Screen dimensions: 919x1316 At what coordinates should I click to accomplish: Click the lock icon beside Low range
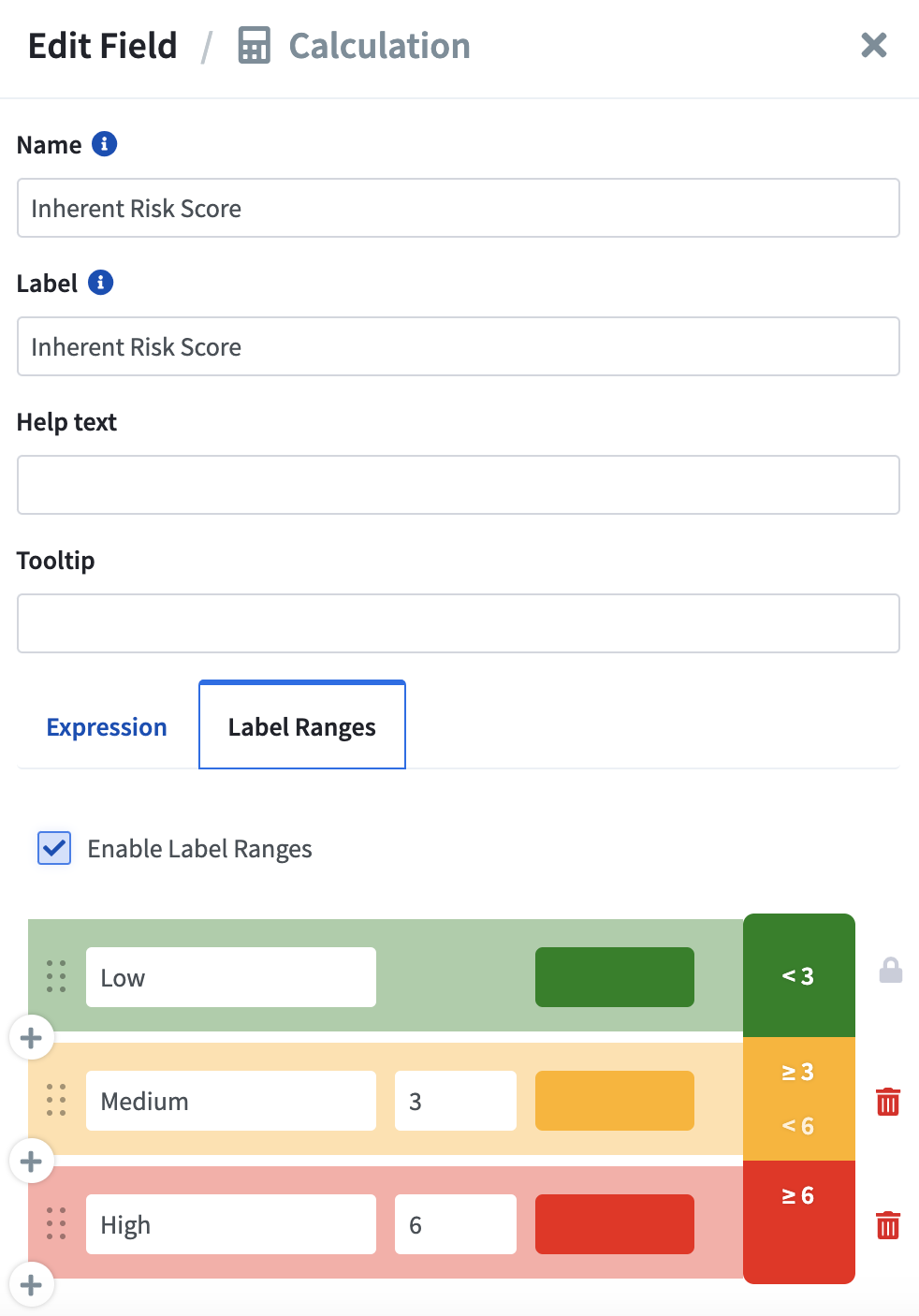click(891, 971)
